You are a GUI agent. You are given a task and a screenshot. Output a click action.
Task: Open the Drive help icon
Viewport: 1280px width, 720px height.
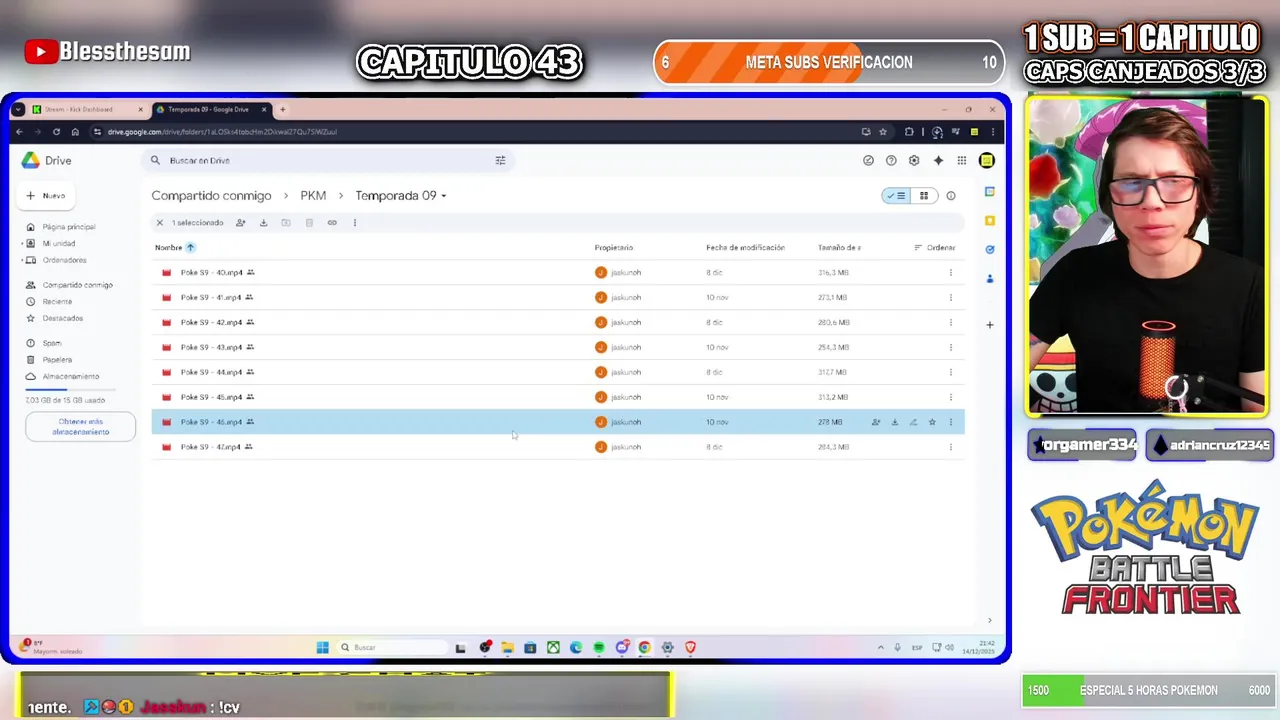891,160
